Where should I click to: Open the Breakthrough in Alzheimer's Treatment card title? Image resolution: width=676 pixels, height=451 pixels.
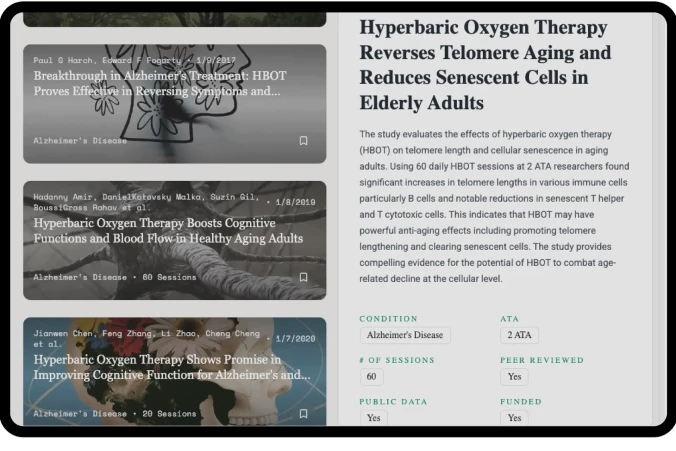157,83
